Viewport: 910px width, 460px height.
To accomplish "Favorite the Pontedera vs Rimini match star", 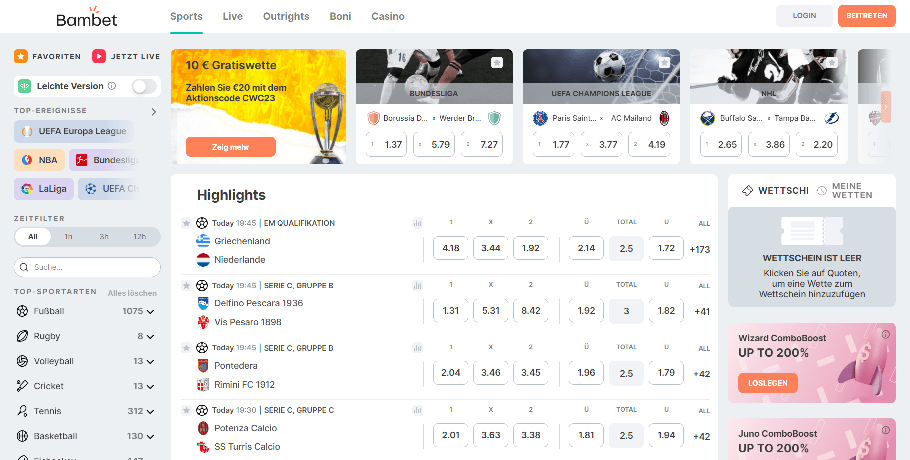I will coord(186,347).
